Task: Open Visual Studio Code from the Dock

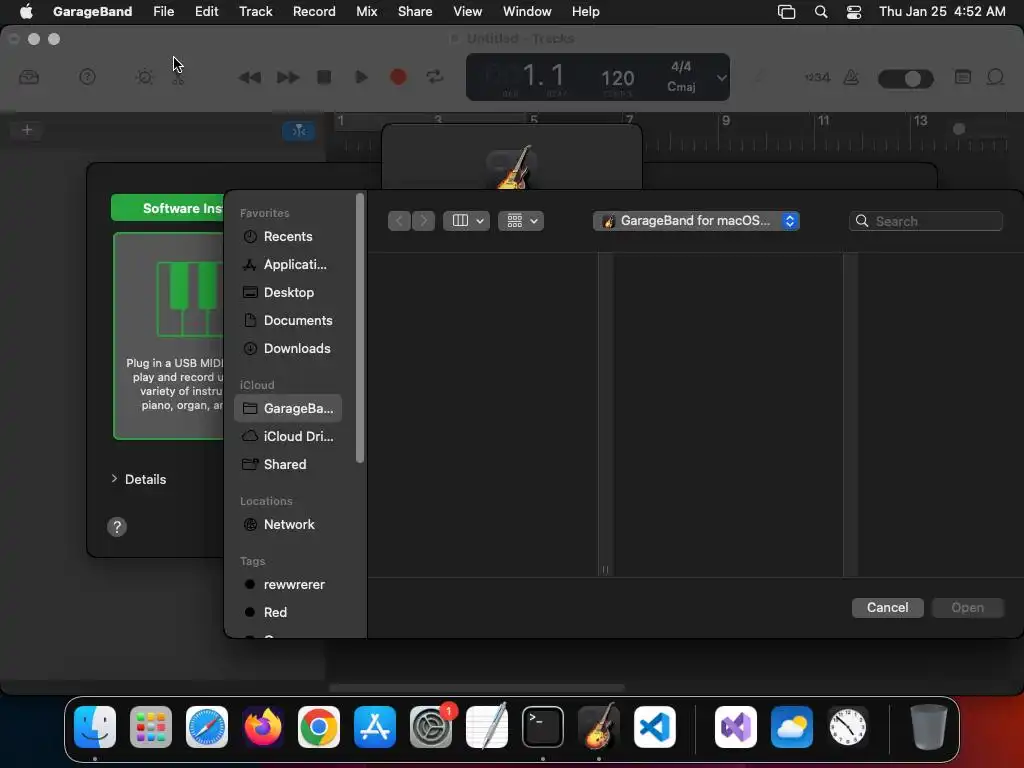Action: click(x=655, y=727)
